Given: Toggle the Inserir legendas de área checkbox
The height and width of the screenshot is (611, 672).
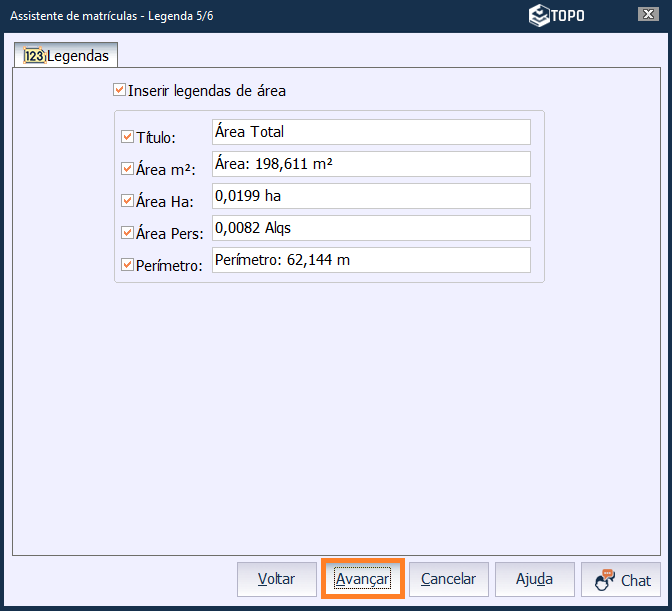Looking at the screenshot, I should coord(121,90).
